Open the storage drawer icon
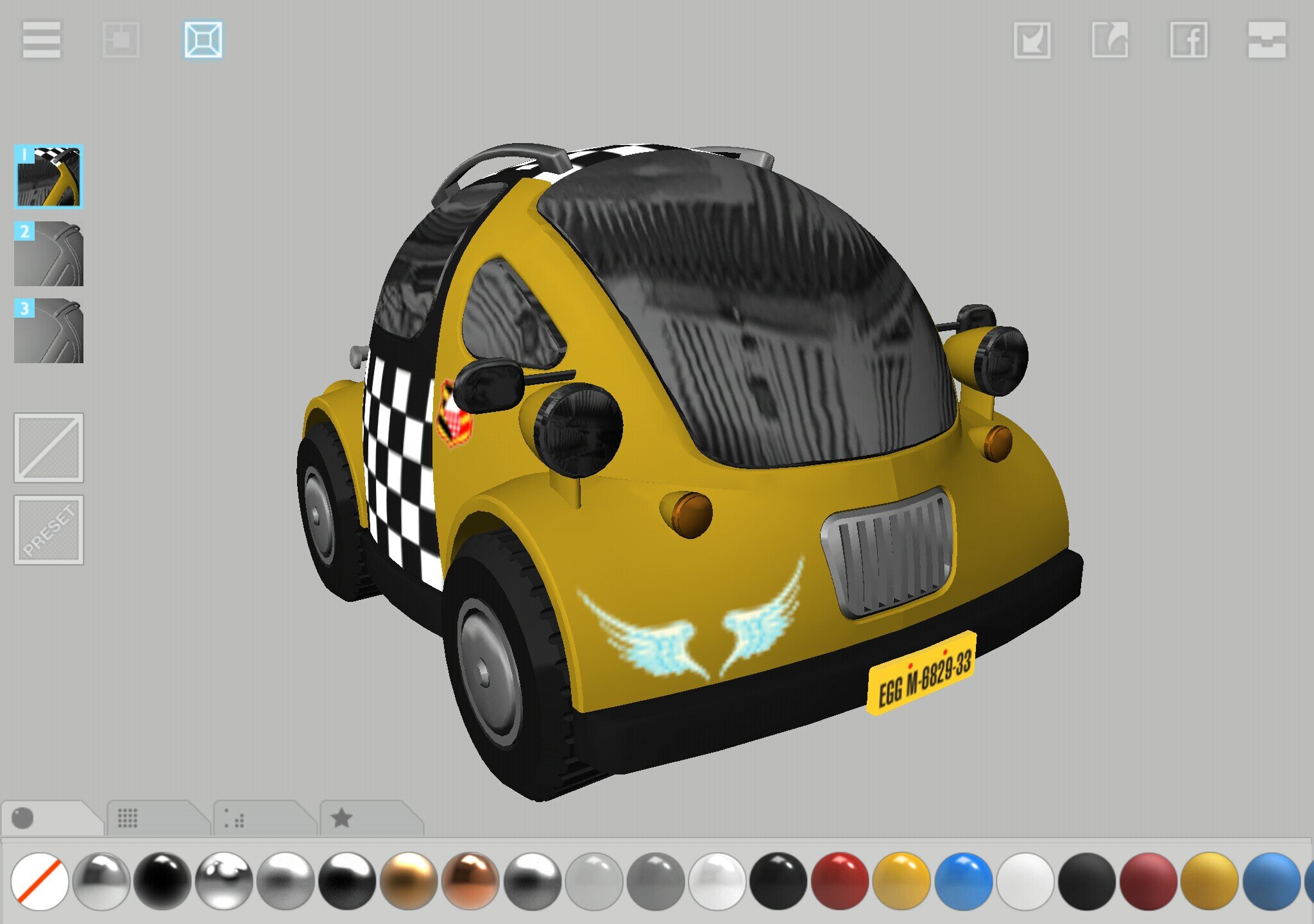 pyautogui.click(x=1267, y=40)
